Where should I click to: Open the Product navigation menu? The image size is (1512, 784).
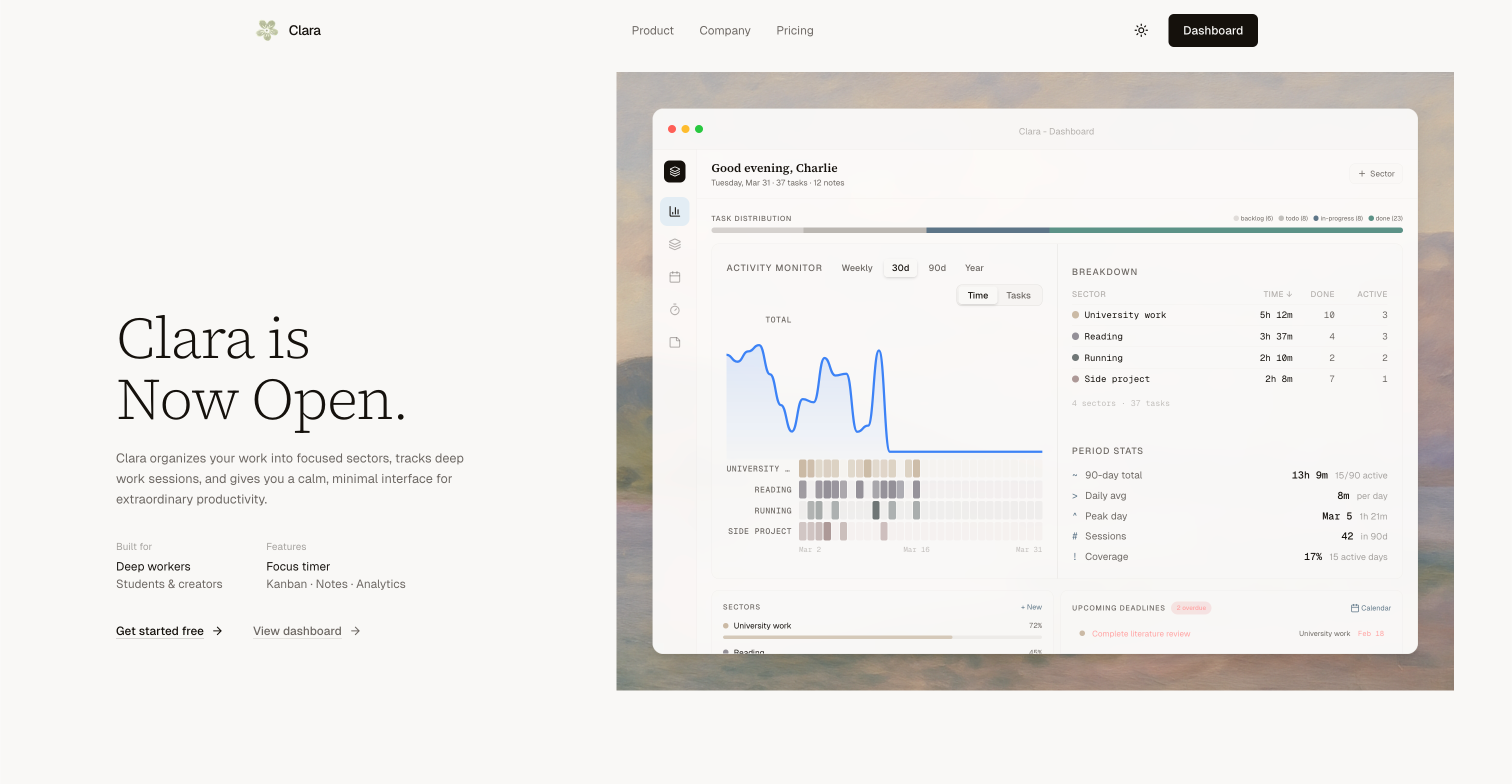pos(652,30)
